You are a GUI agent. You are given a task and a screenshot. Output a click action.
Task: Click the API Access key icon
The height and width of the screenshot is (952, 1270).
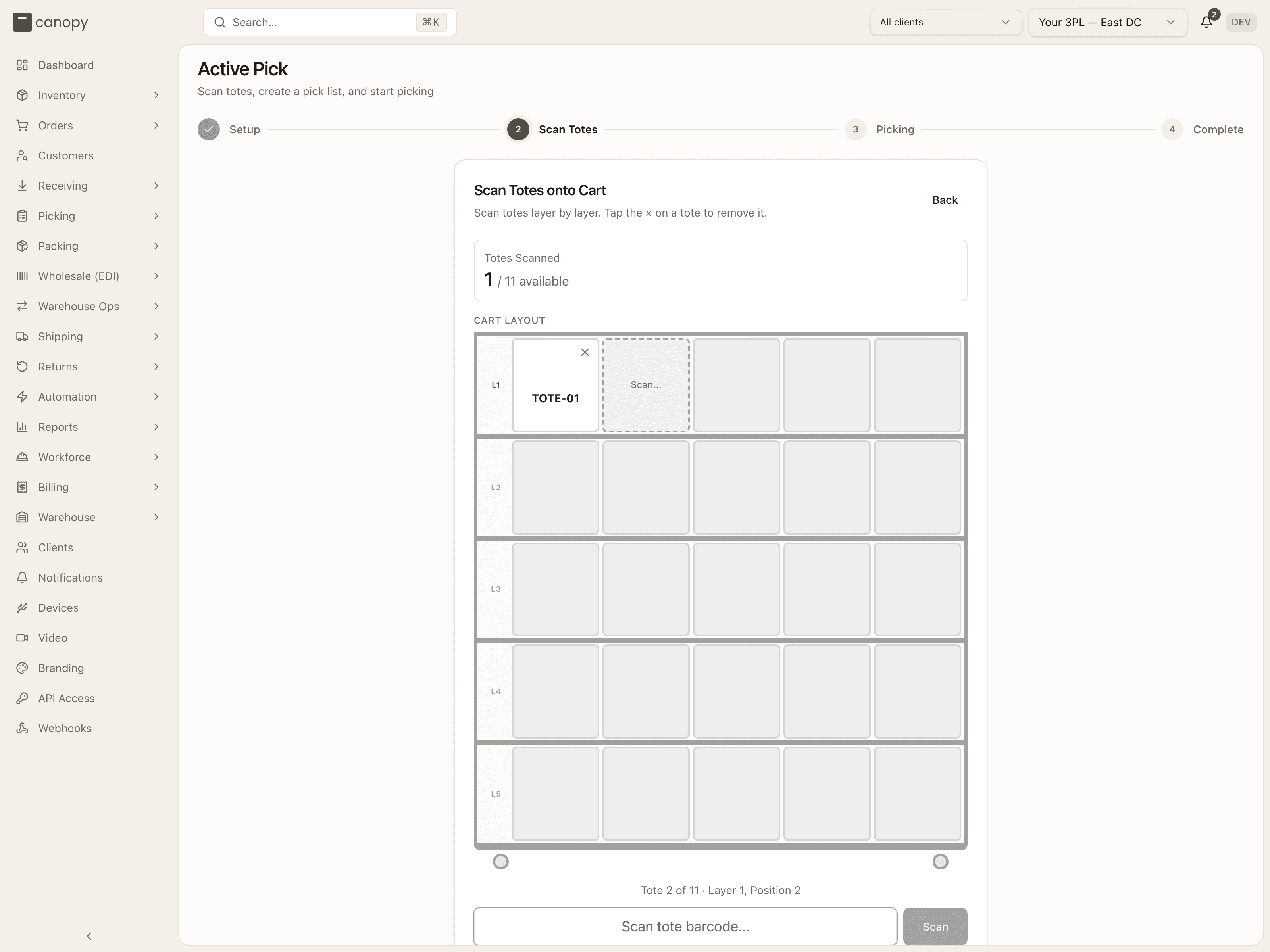pos(22,699)
